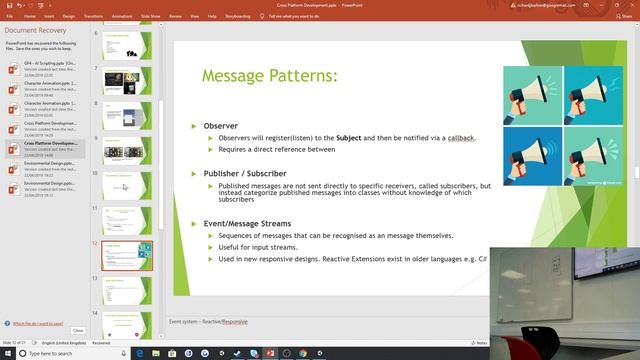The image size is (640, 360).
Task: Click the 'Publisher / Subscriber' bullet heading
Action: (x=245, y=173)
